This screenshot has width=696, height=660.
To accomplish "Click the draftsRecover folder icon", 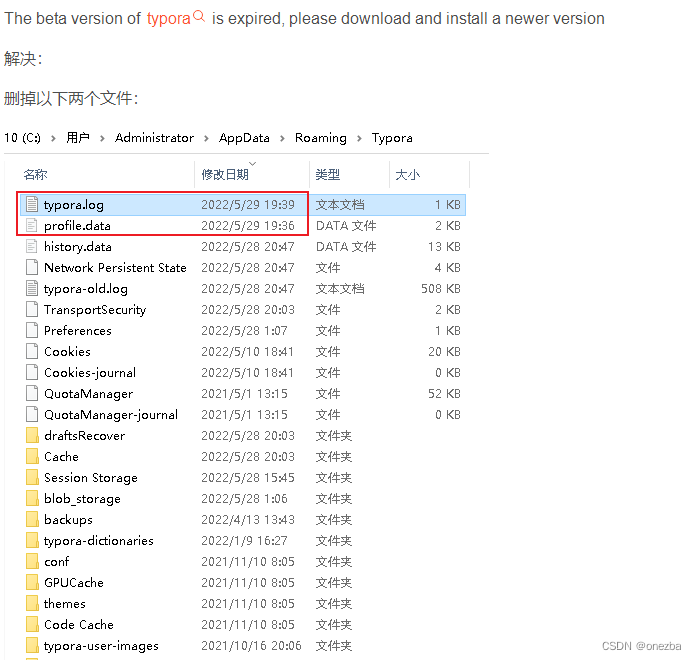I will point(32,435).
